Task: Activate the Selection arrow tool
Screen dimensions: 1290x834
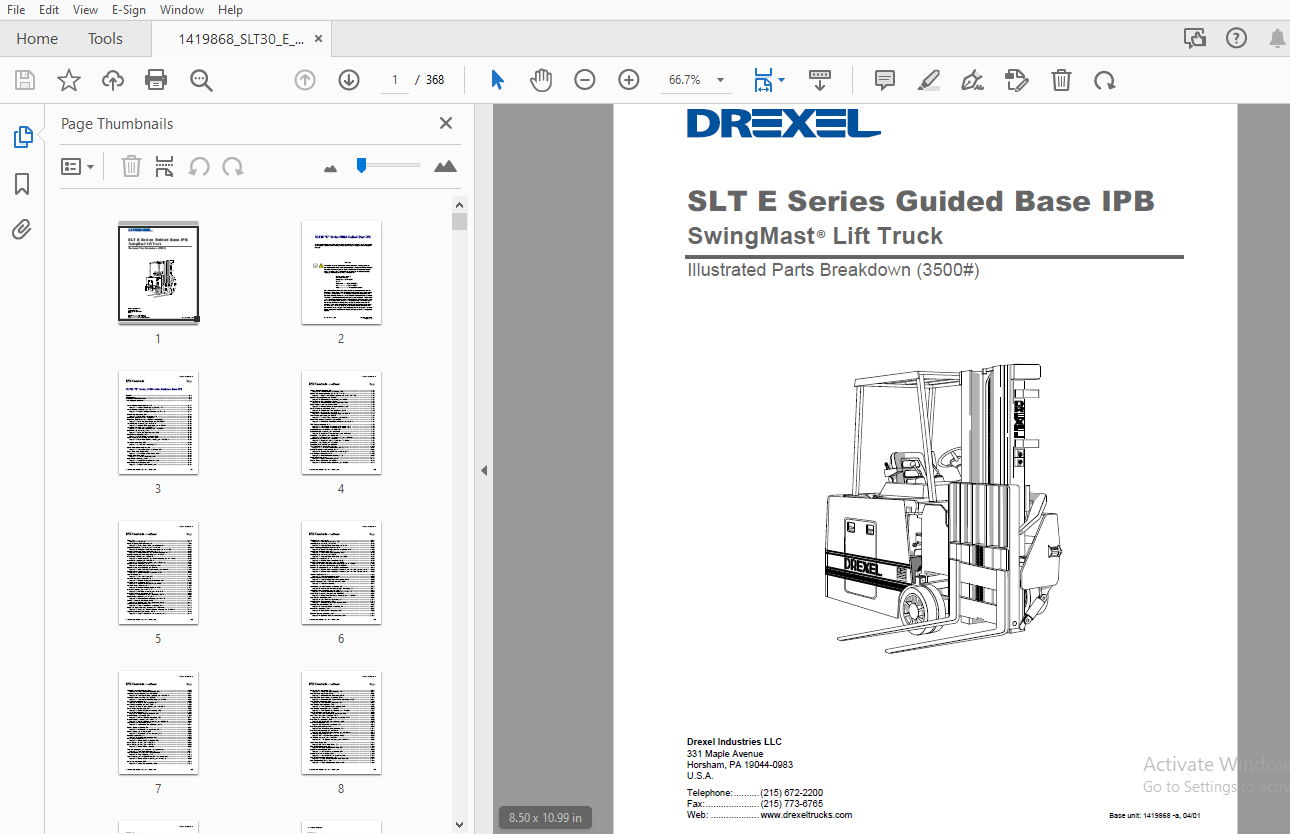Action: 497,80
